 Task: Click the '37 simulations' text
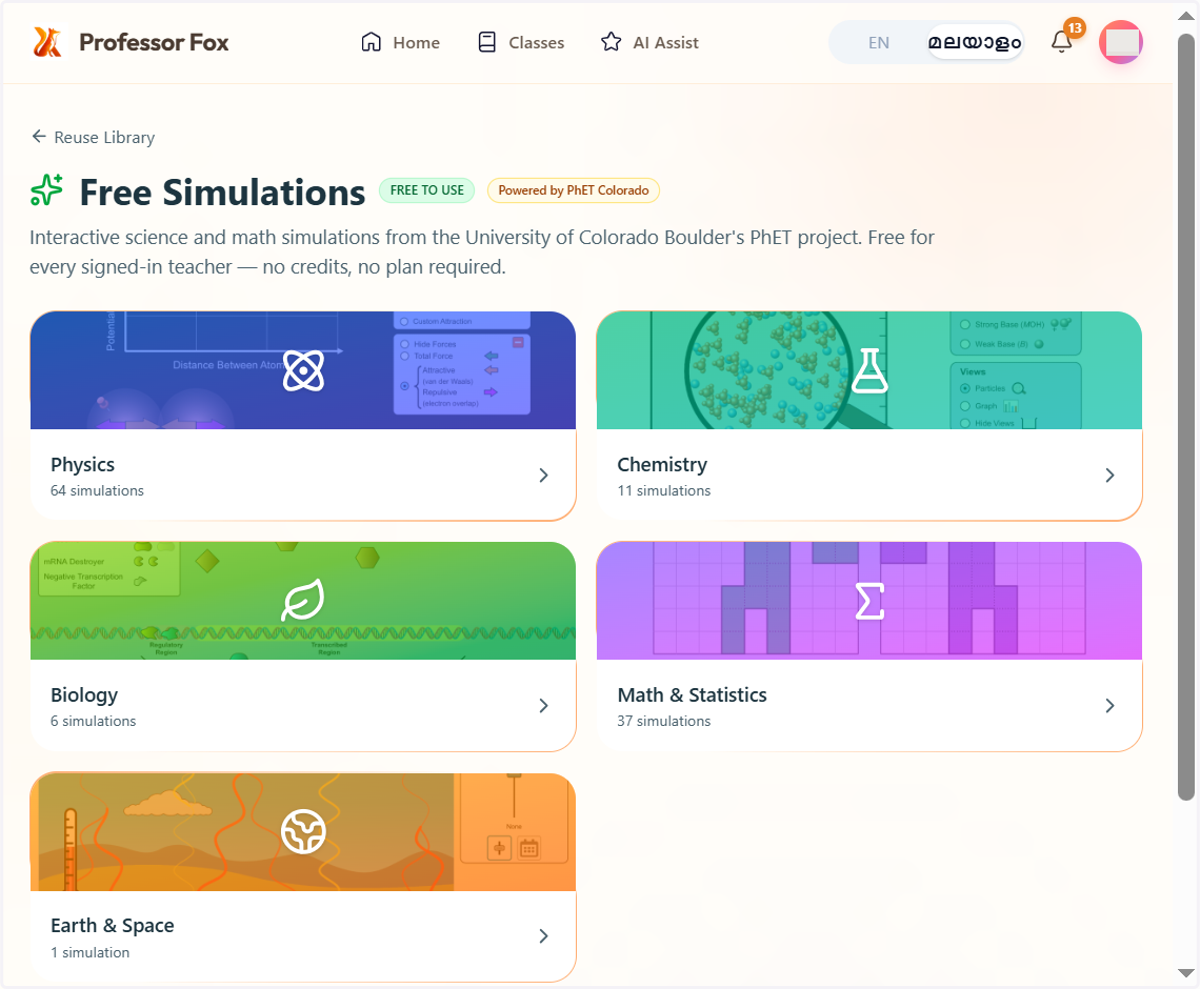tap(664, 721)
